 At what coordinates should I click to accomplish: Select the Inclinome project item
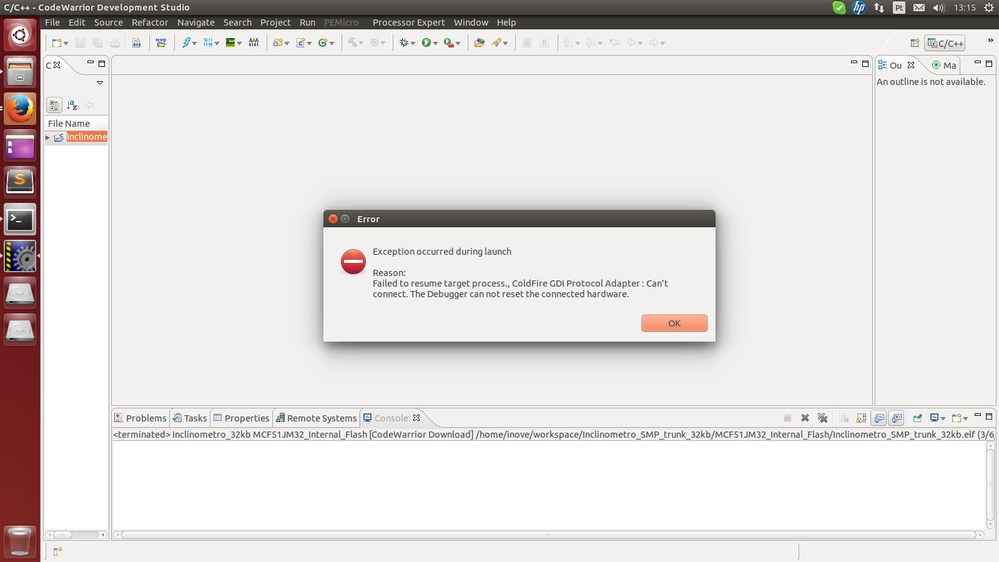coord(86,137)
